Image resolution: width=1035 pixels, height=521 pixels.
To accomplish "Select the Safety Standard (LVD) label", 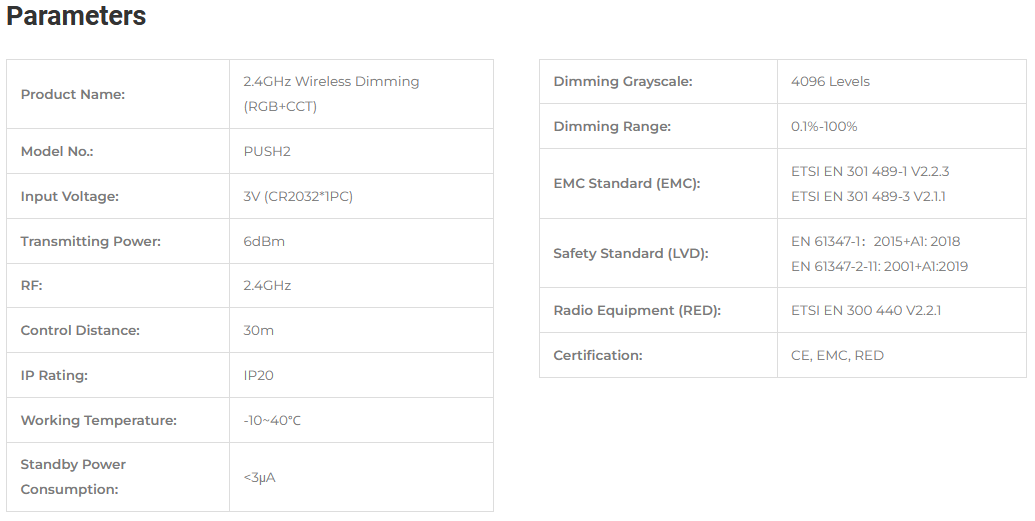I will (x=630, y=253).
